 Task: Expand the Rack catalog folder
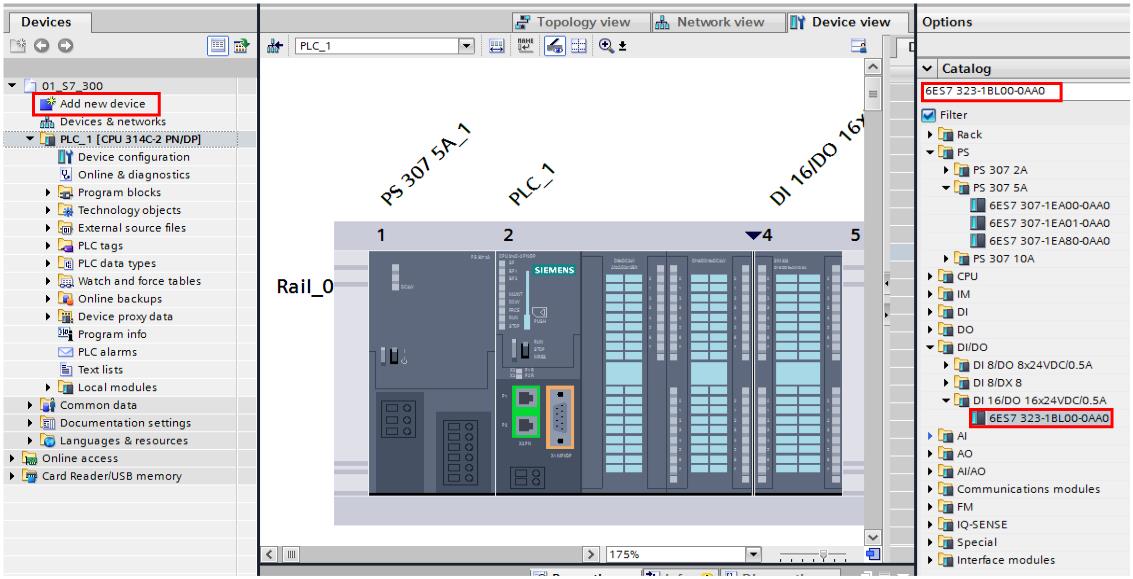pyautogui.click(x=931, y=134)
